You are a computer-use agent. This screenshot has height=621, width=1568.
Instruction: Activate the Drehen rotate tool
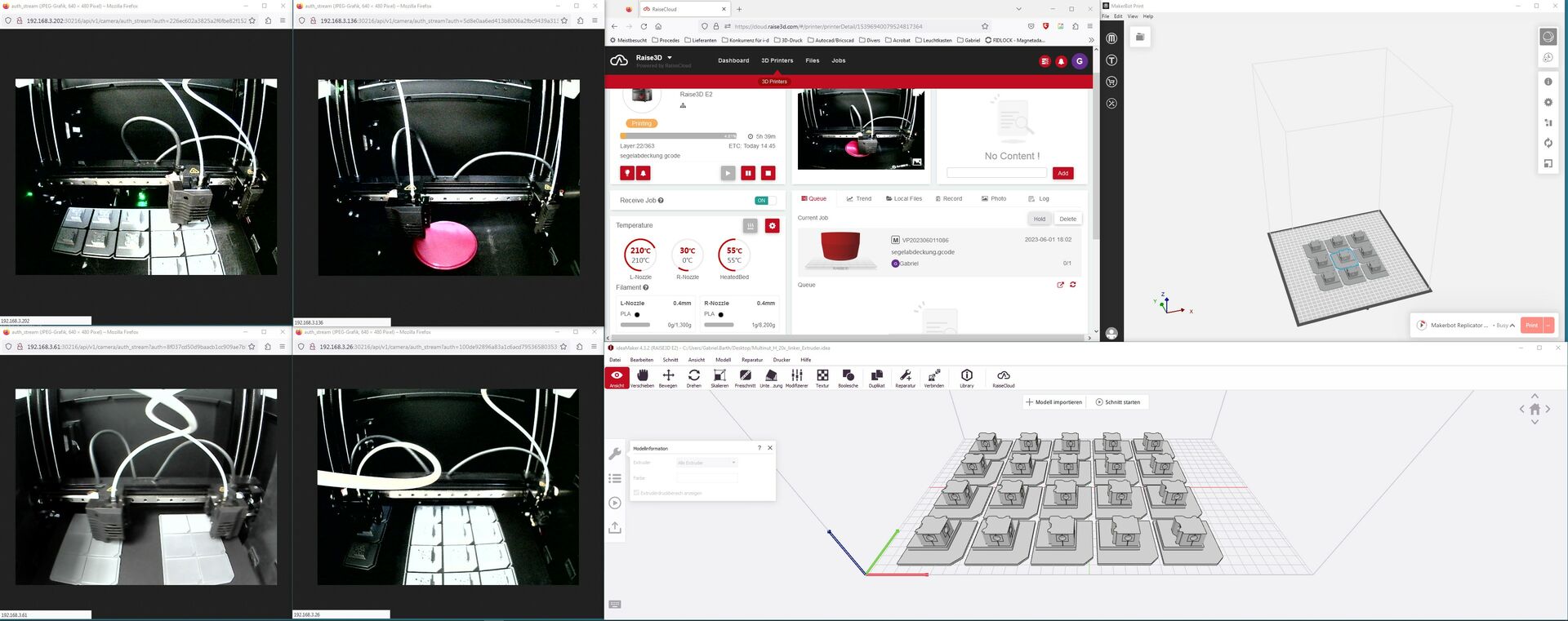click(694, 378)
